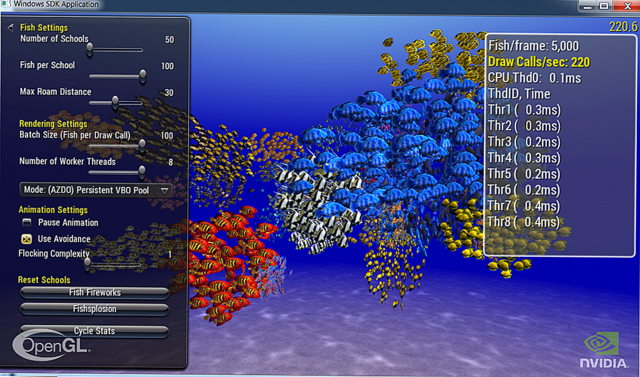Click the Fish Settings heading
Image resolution: width=640 pixels, height=377 pixels.
click(44, 28)
